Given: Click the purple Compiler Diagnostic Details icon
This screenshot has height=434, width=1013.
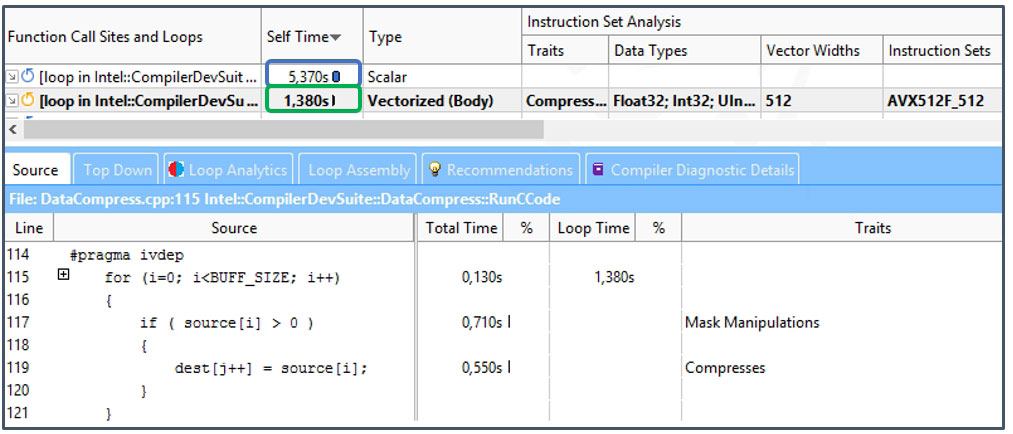Looking at the screenshot, I should (x=598, y=170).
